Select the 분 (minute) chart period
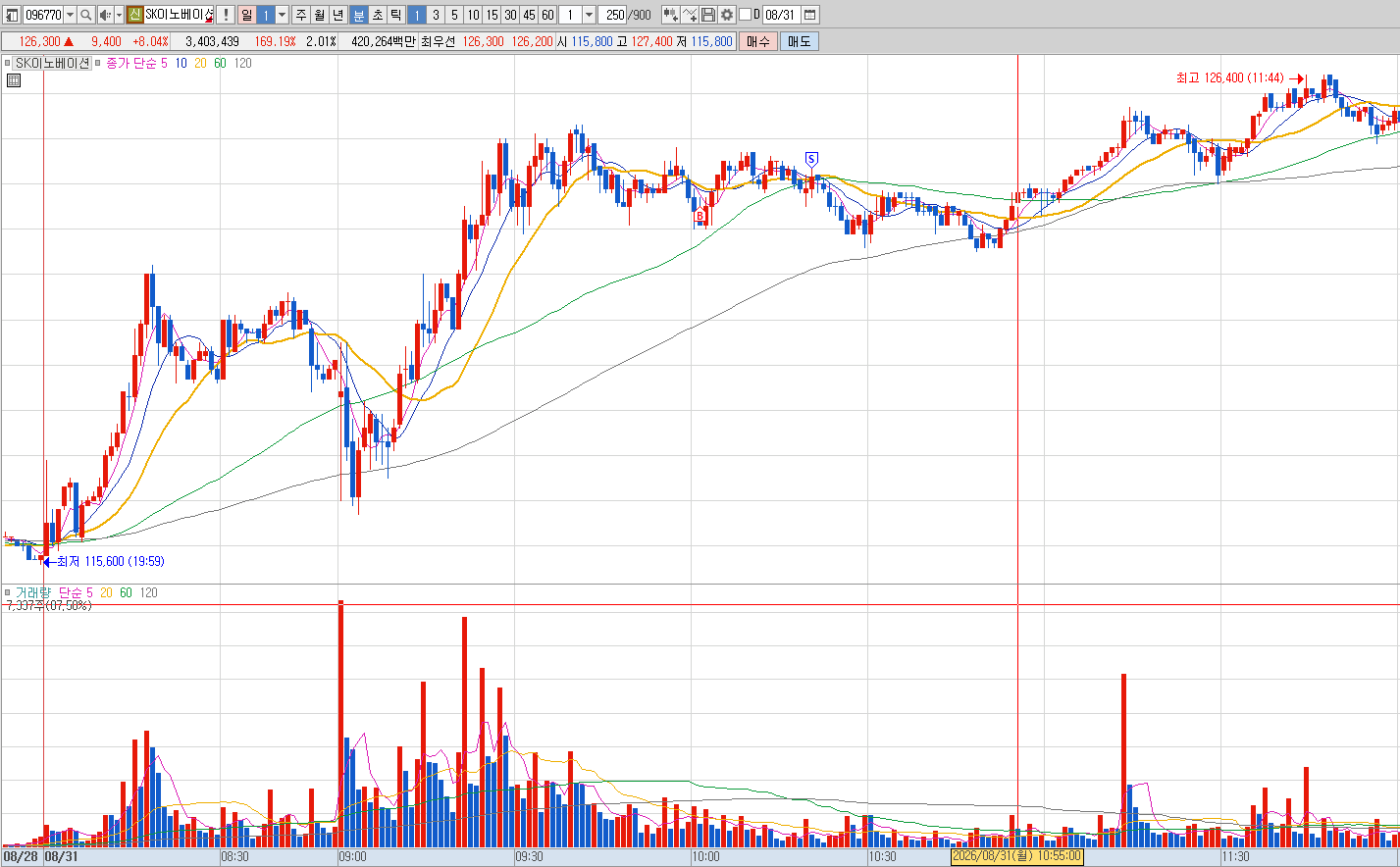This screenshot has height=867, width=1400. tap(358, 15)
